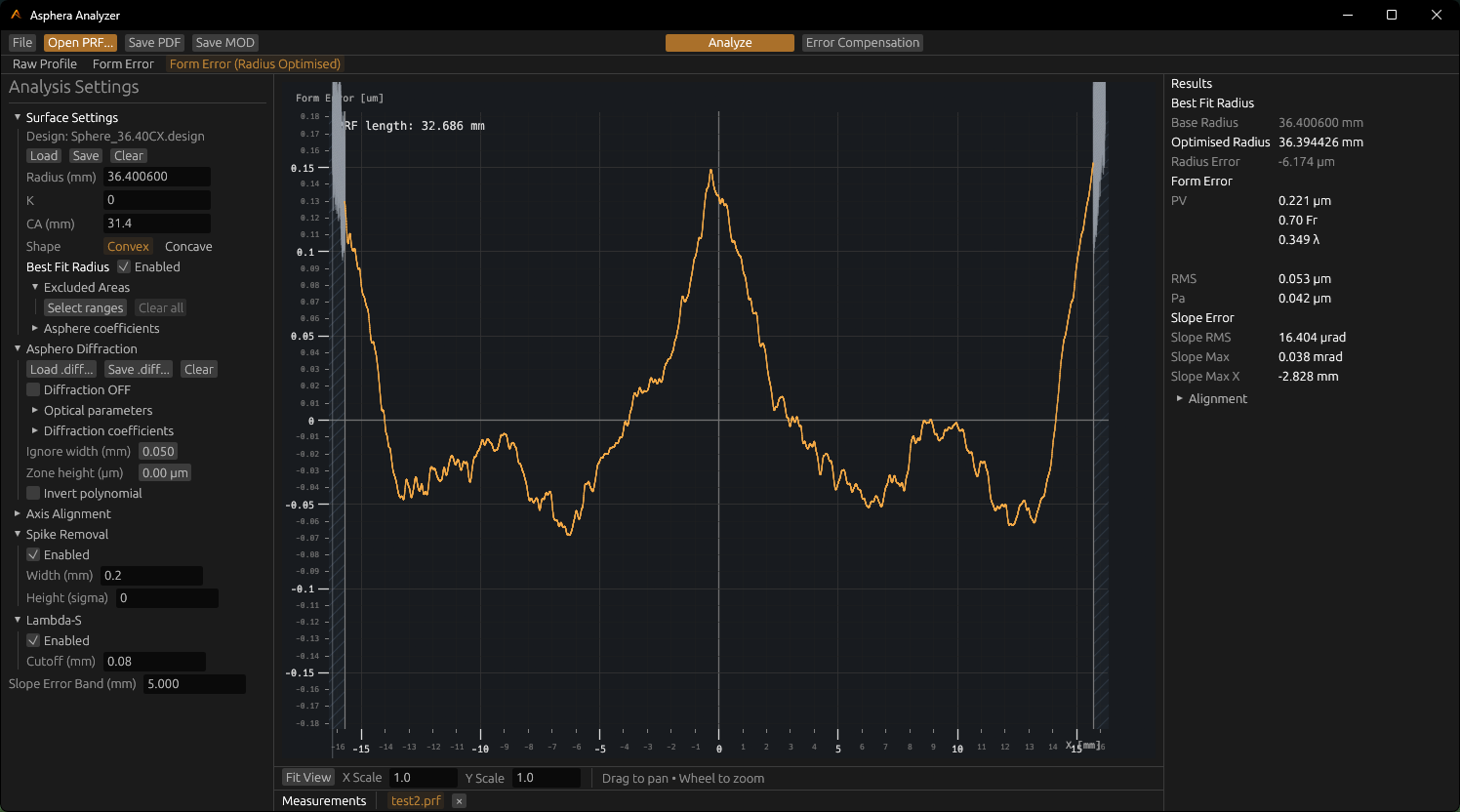Click the Radius Error value -6.174 µm
This screenshot has height=812, width=1460.
coord(1306,161)
